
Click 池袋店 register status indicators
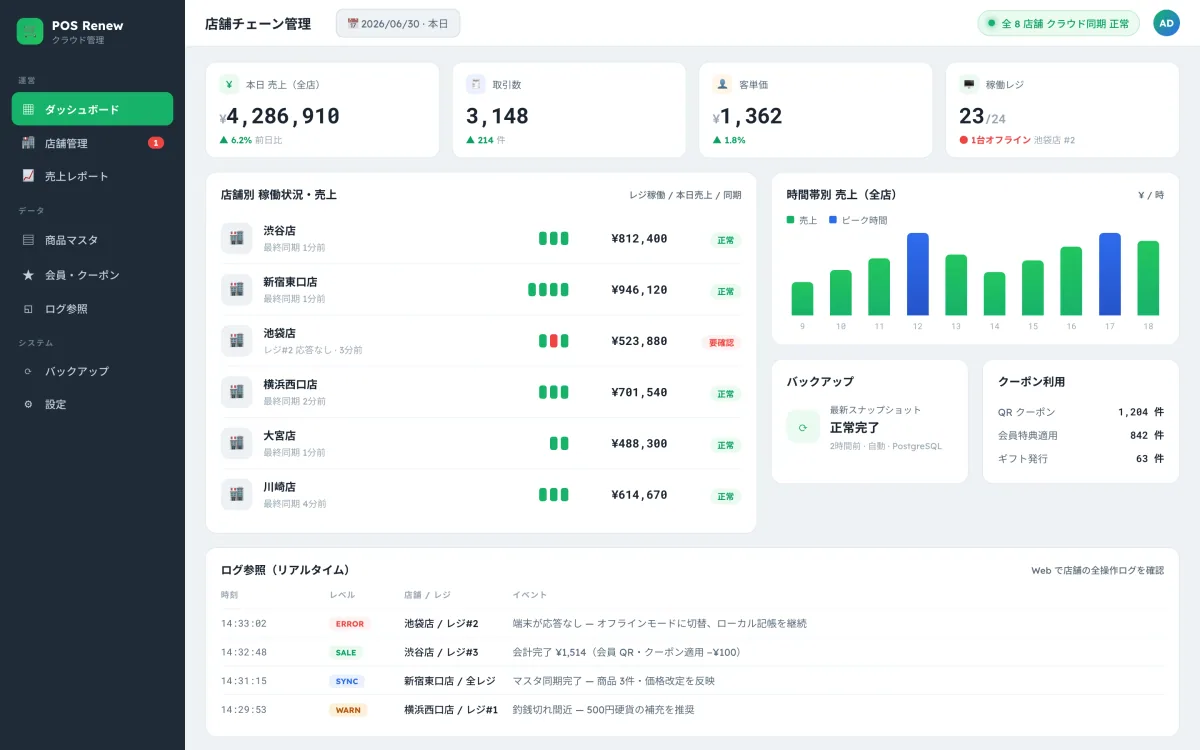point(554,341)
